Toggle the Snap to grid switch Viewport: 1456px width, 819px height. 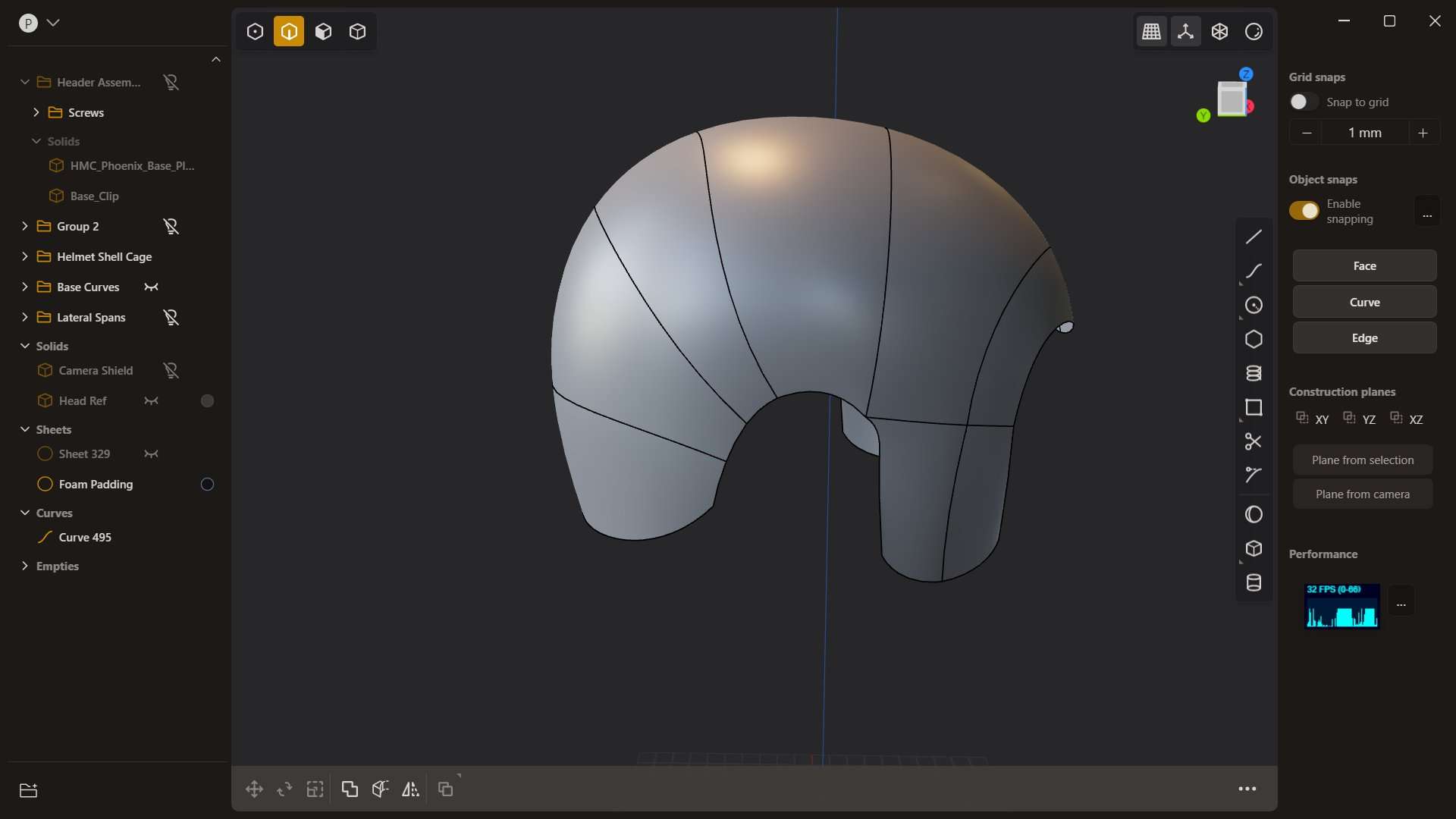[x=1304, y=102]
